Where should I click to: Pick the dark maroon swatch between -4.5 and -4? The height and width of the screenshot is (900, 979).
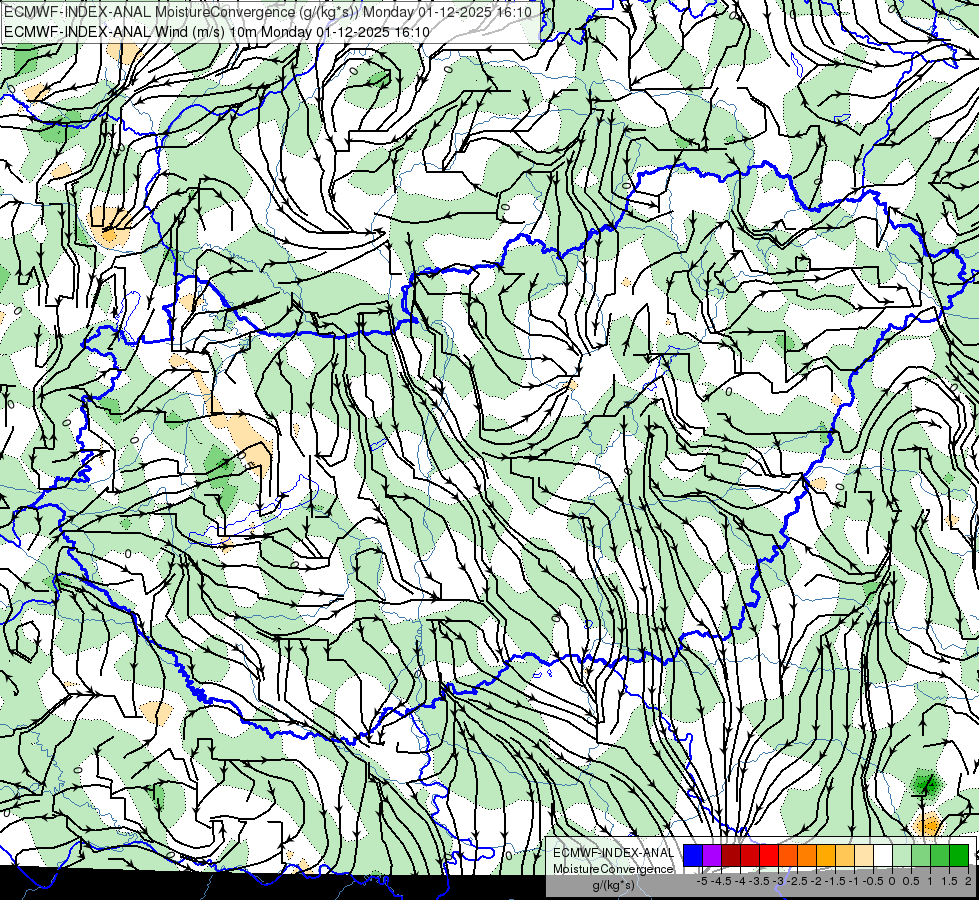tap(731, 855)
